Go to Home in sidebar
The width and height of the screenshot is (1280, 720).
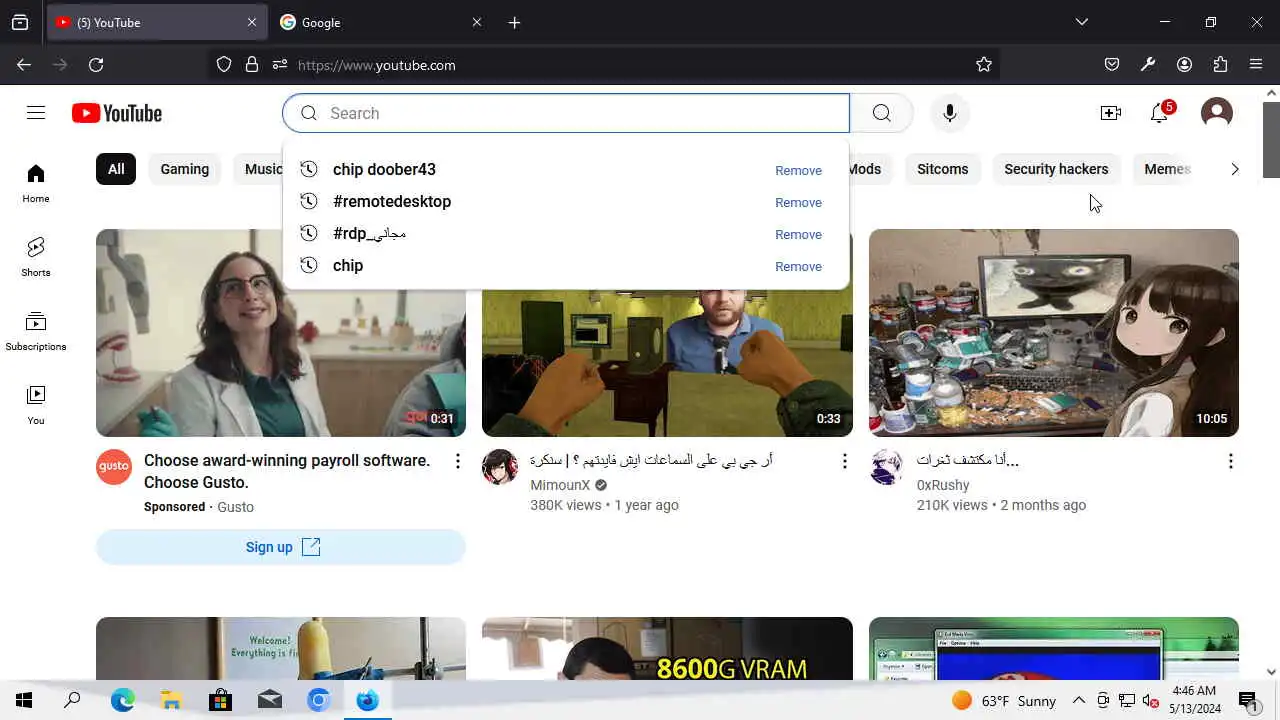point(36,184)
